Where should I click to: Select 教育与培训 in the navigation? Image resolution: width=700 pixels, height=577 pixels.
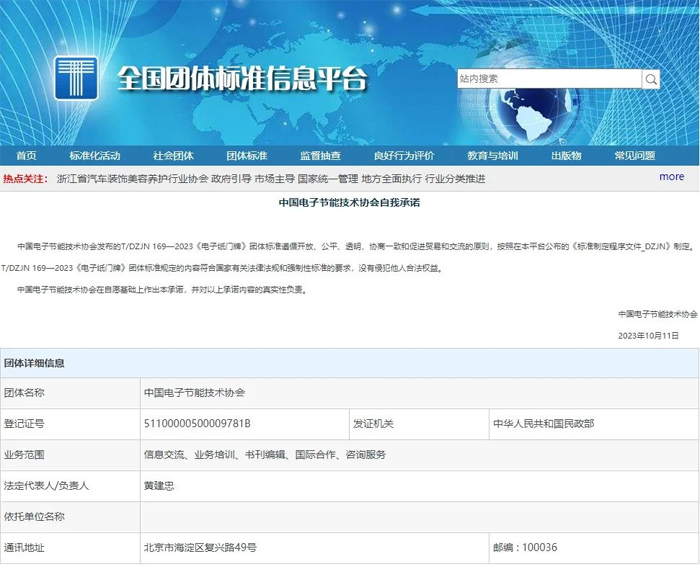[x=492, y=156]
